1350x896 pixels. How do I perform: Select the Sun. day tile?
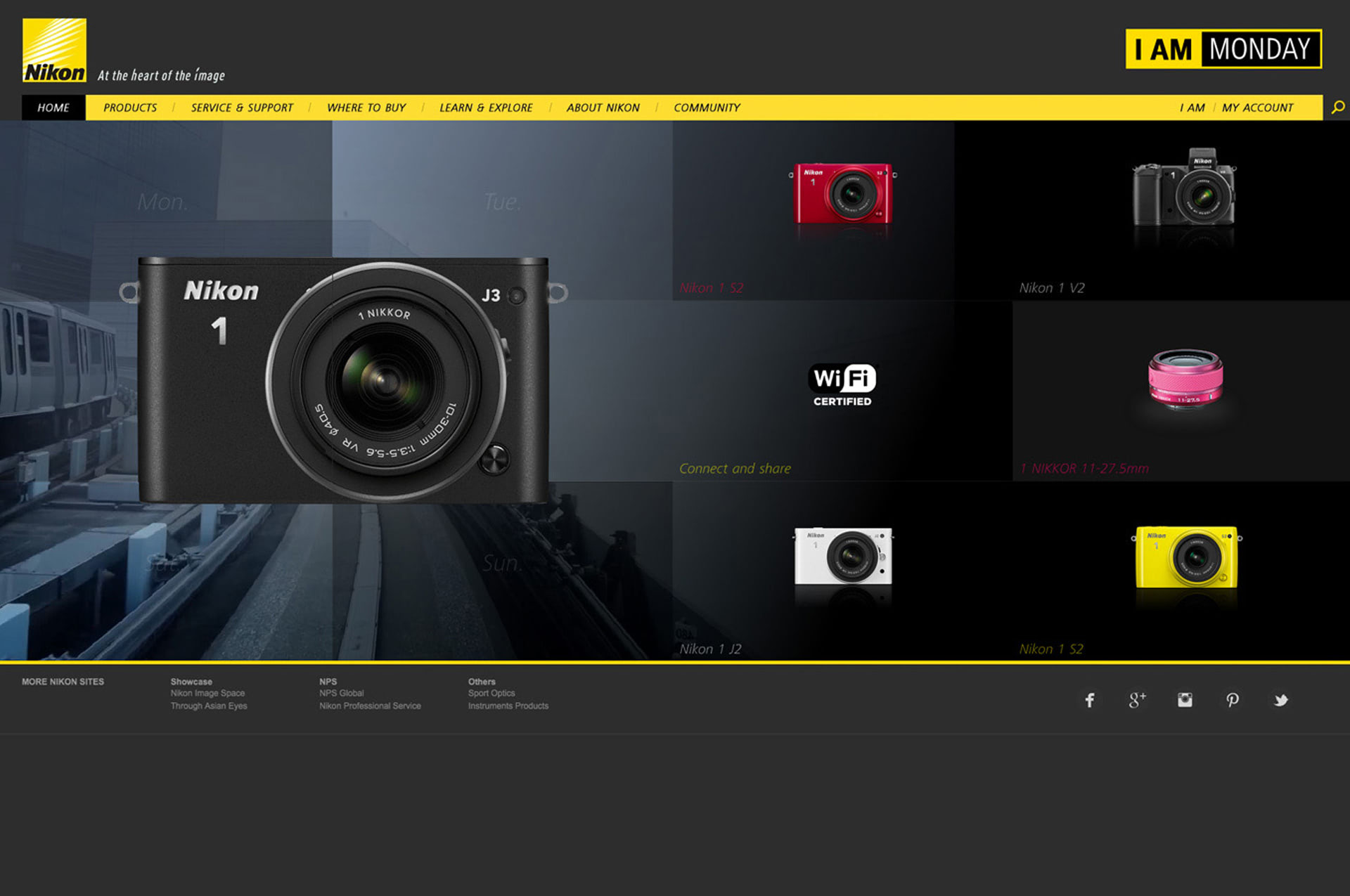coord(502,571)
